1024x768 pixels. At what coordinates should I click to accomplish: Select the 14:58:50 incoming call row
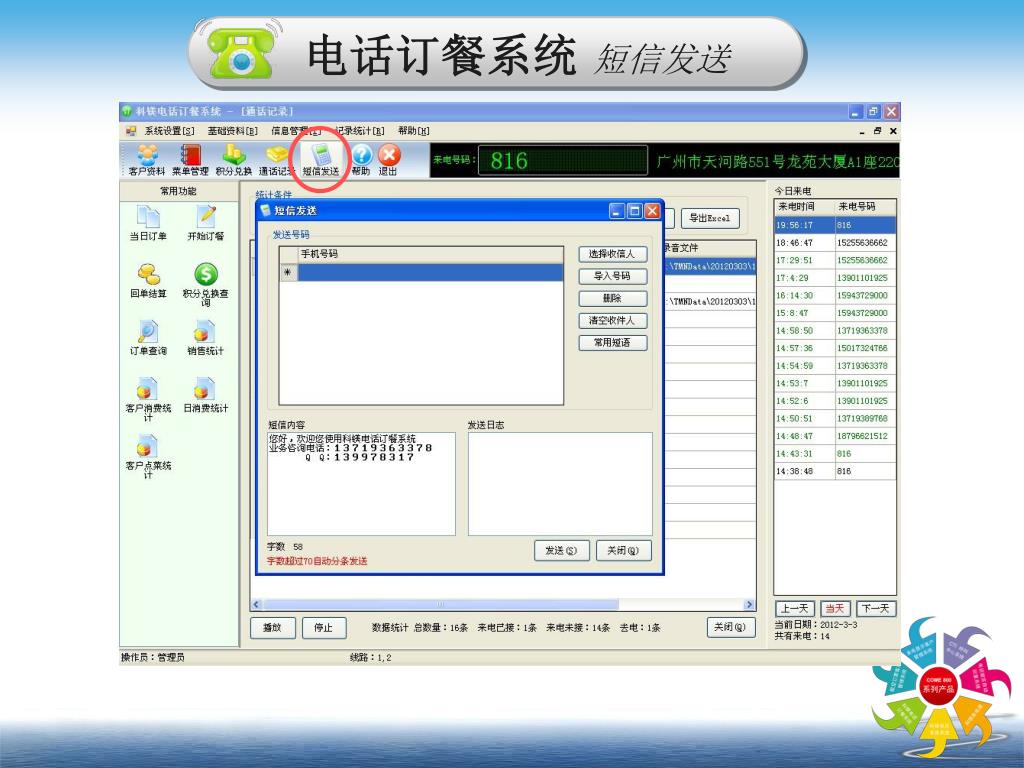[835, 331]
